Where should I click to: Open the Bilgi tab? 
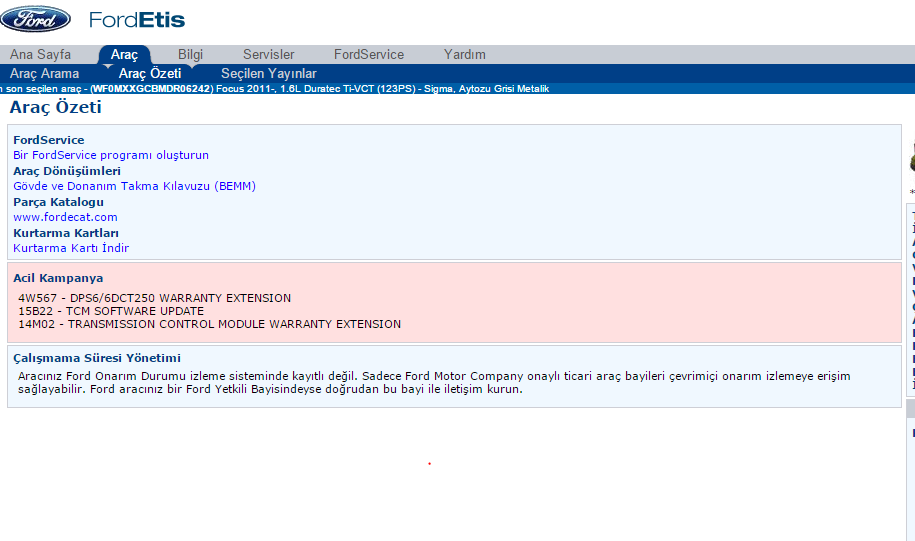pyautogui.click(x=190, y=54)
